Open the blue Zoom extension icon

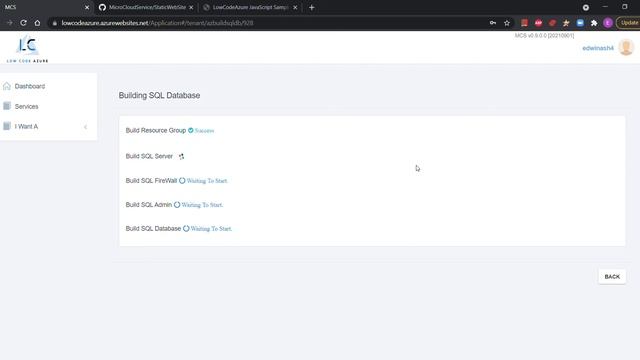(x=580, y=23)
